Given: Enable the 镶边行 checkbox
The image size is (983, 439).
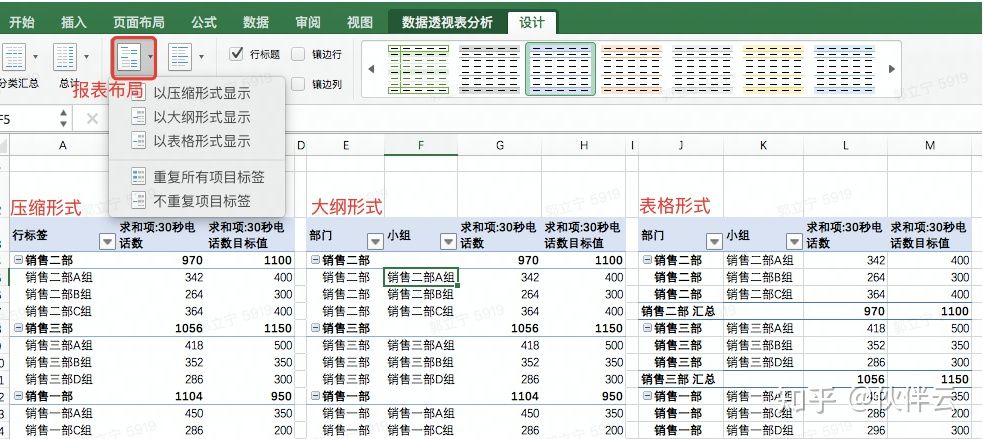Looking at the screenshot, I should [x=298, y=54].
